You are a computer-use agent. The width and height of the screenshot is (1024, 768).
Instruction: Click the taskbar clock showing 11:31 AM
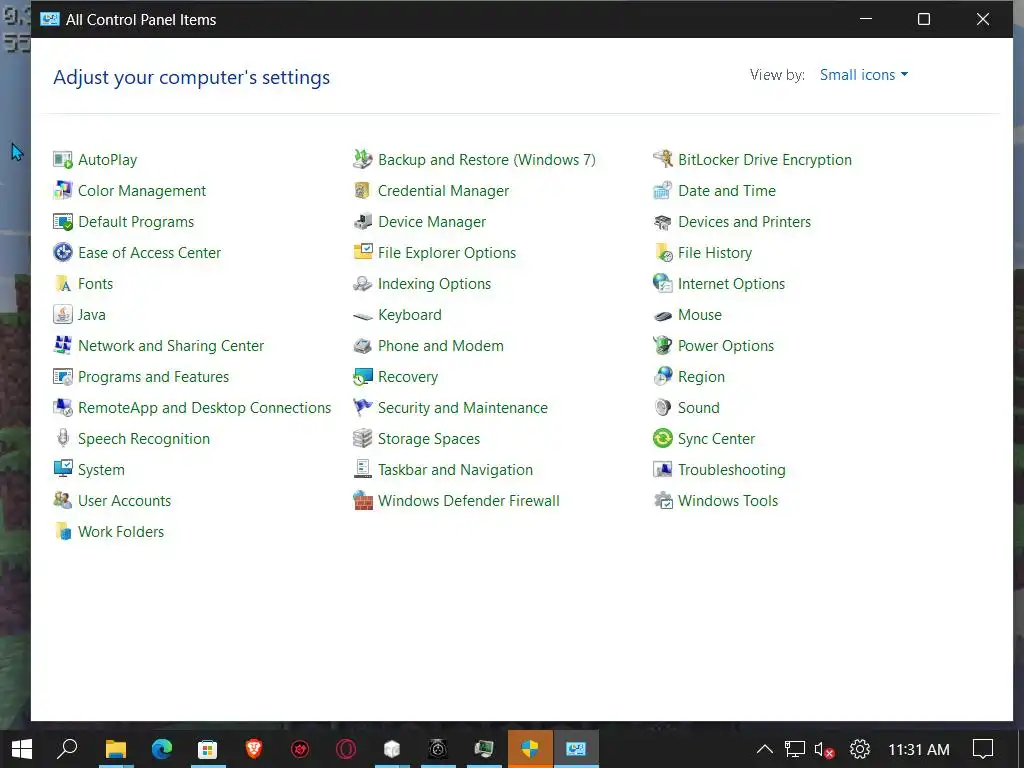point(919,749)
